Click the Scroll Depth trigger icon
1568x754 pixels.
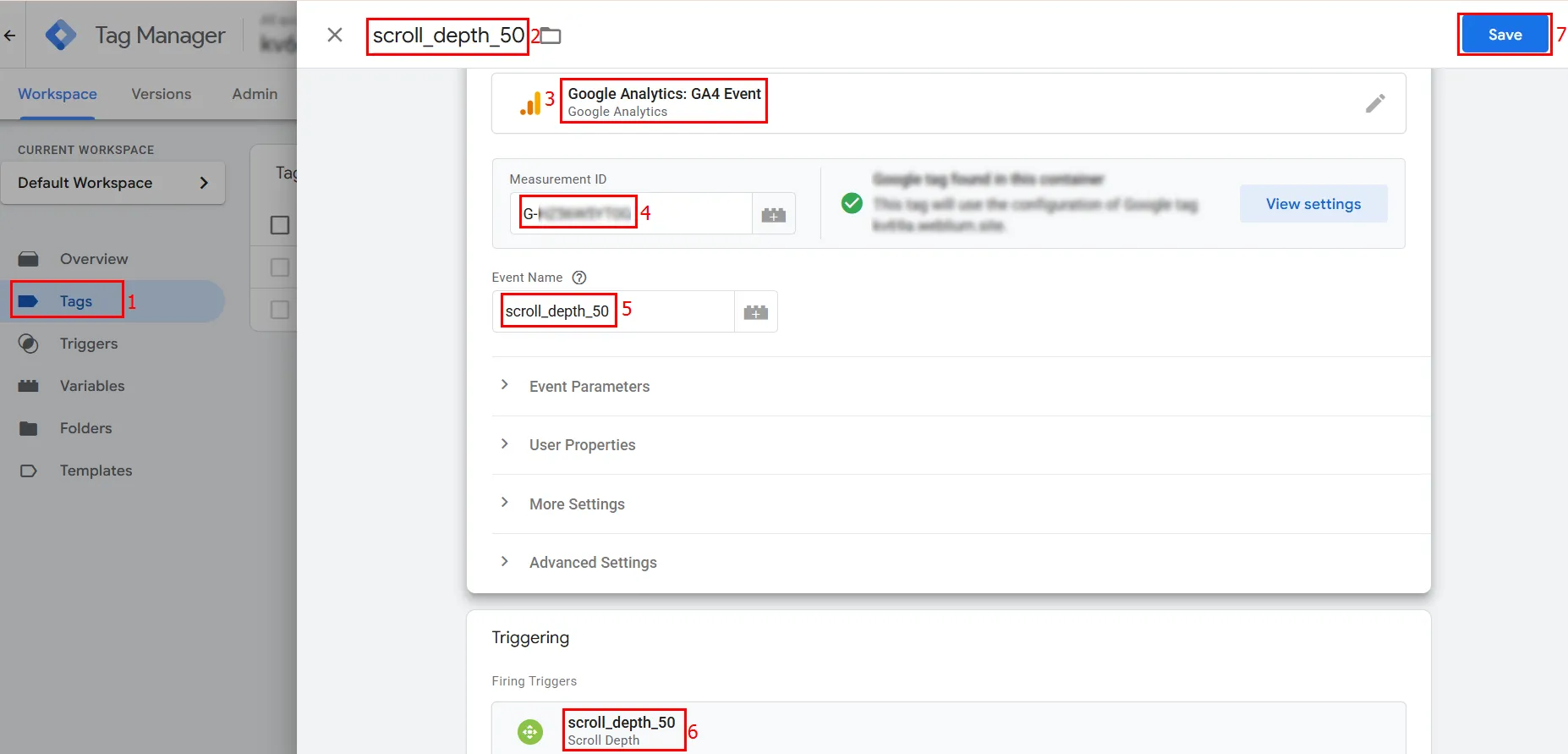530,731
